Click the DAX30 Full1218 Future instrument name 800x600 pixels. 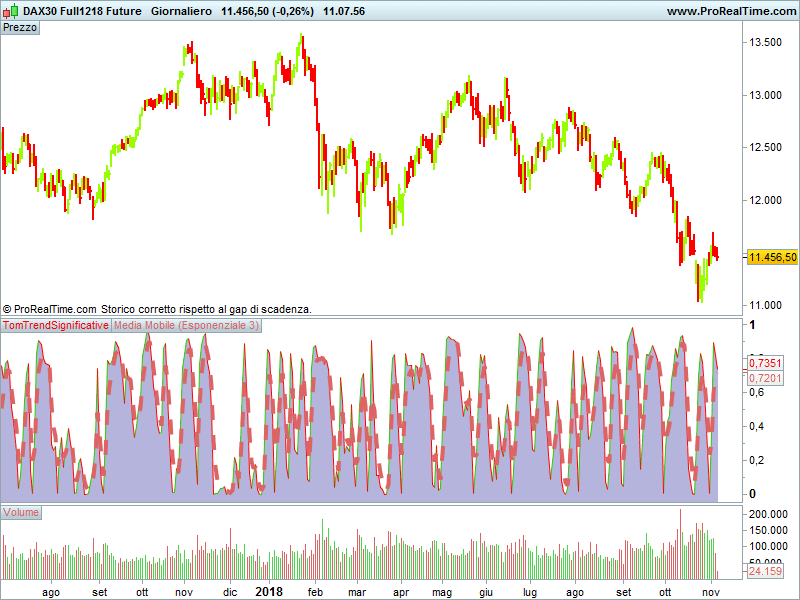82,11
